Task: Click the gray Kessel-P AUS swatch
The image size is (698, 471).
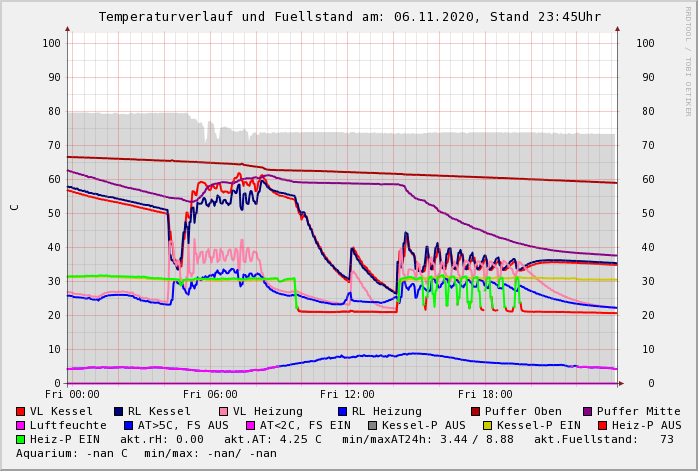Action: [x=372, y=425]
